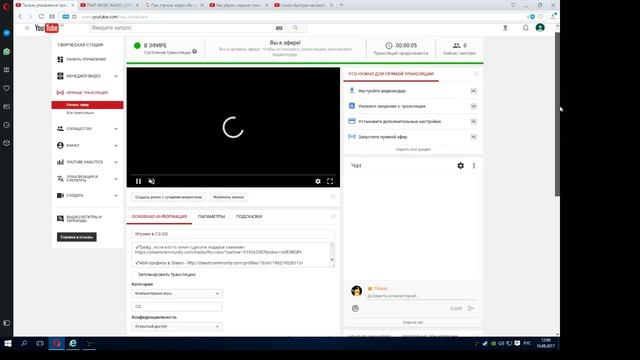640x360 pixels.
Task: Open chat settings gear icon
Action: [460, 165]
